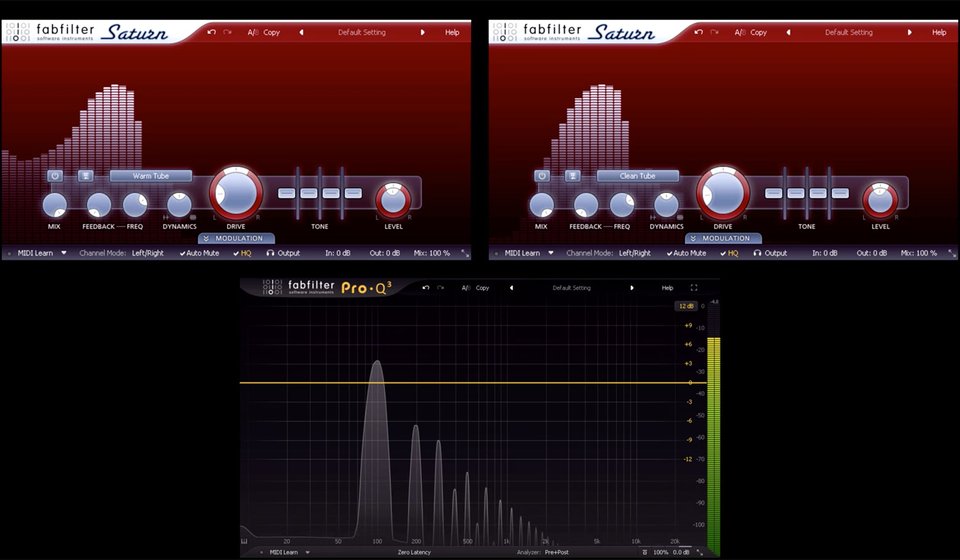This screenshot has height=560, width=960.
Task: Click Zero Latency mode in Pro-Q 3
Action: click(414, 552)
